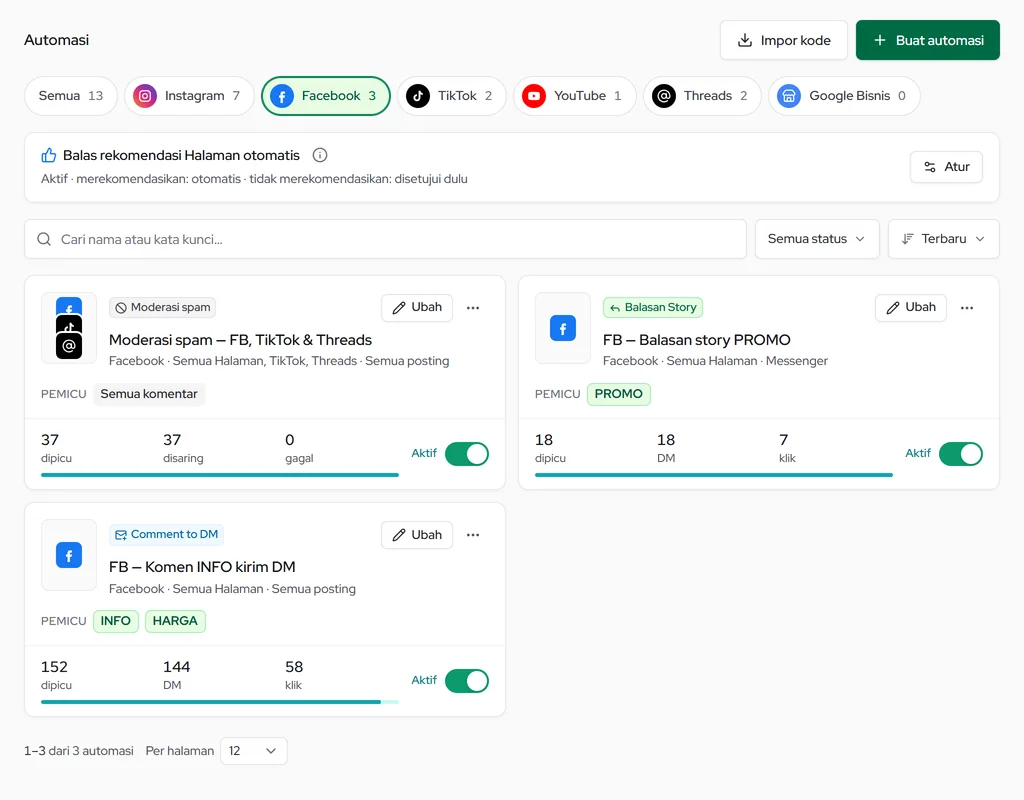Viewport: 1024px width, 800px height.
Task: Click the download icon on Impor kode
Action: (x=744, y=40)
